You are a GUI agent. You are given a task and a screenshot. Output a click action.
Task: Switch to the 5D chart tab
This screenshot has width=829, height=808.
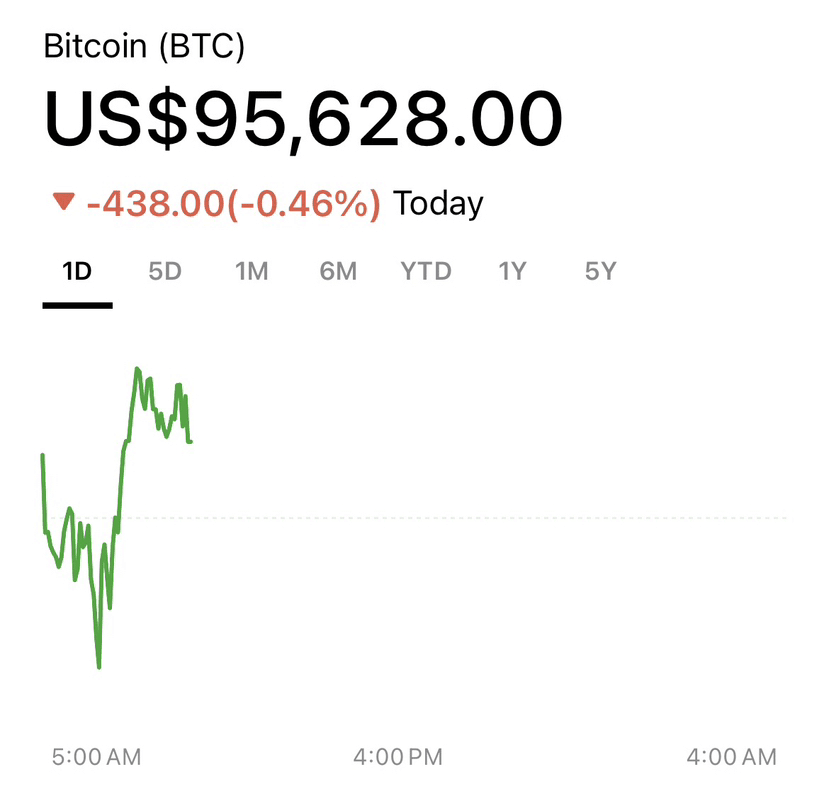(165, 271)
